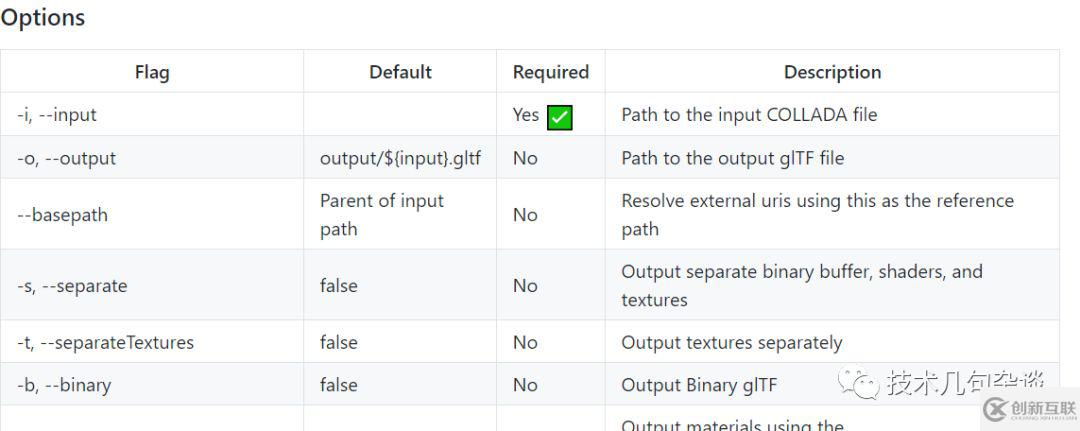Viewport: 1080px width, 431px height.
Task: Click the Options heading
Action: tap(43, 18)
